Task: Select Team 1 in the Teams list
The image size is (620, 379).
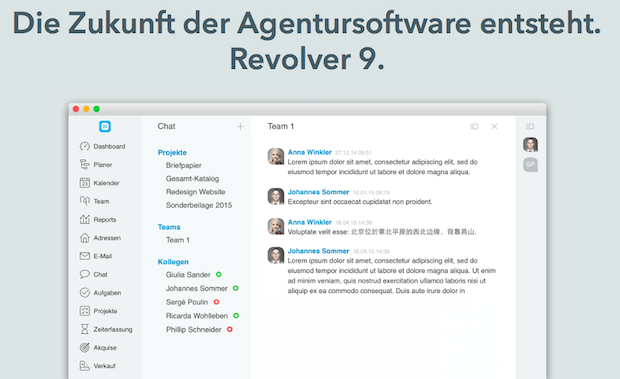Action: point(178,240)
